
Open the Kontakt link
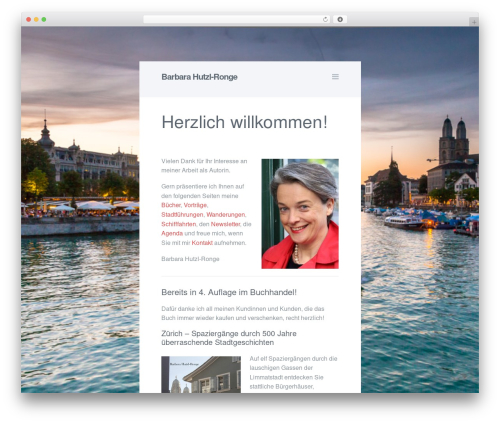[x=202, y=243]
